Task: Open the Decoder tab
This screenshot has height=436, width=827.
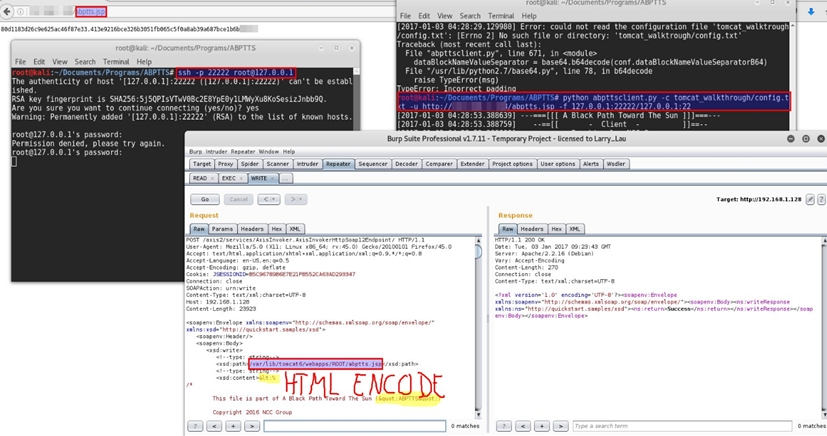Action: coord(406,164)
